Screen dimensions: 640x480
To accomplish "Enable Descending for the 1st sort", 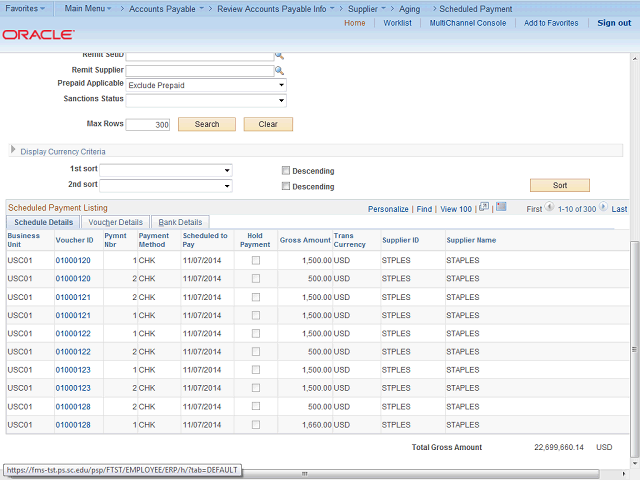I will tap(286, 170).
